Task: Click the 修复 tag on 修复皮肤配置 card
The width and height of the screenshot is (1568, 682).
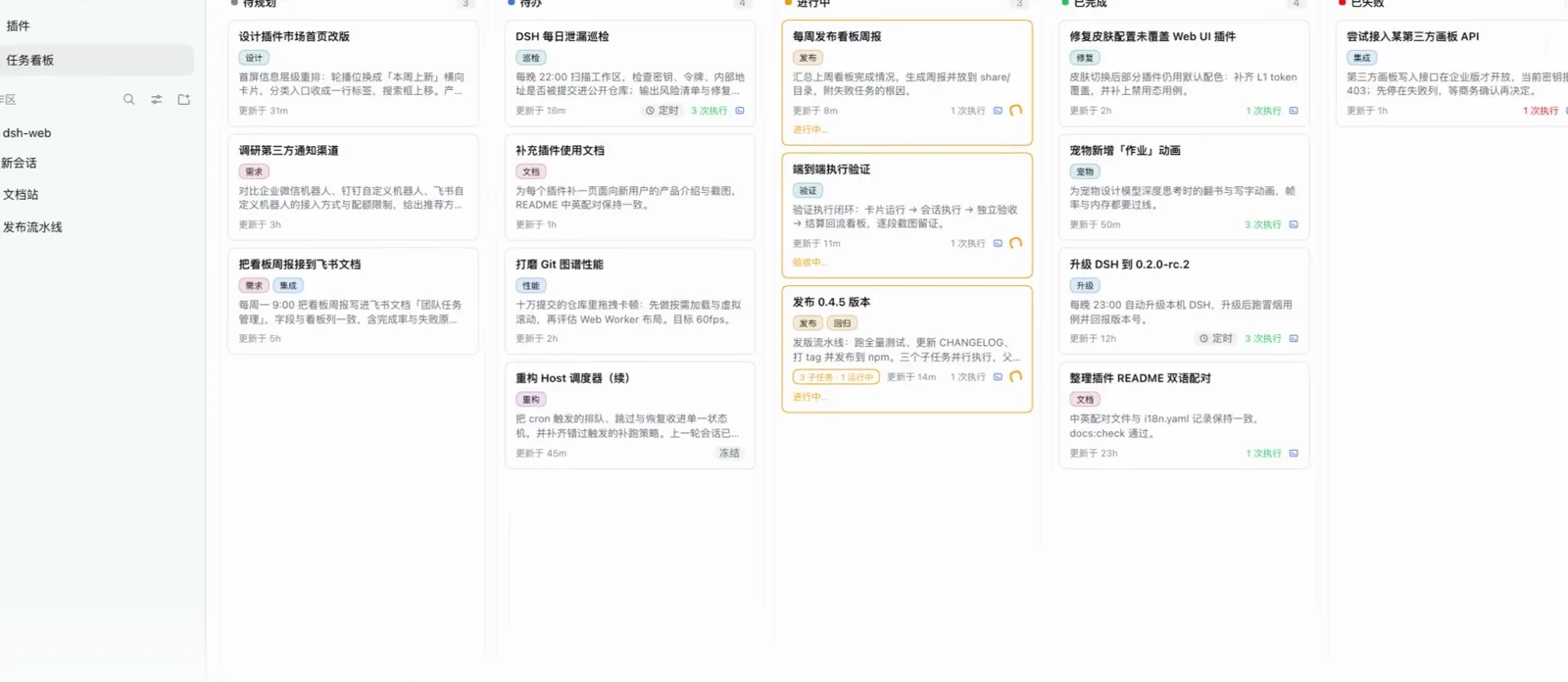Action: (1085, 58)
